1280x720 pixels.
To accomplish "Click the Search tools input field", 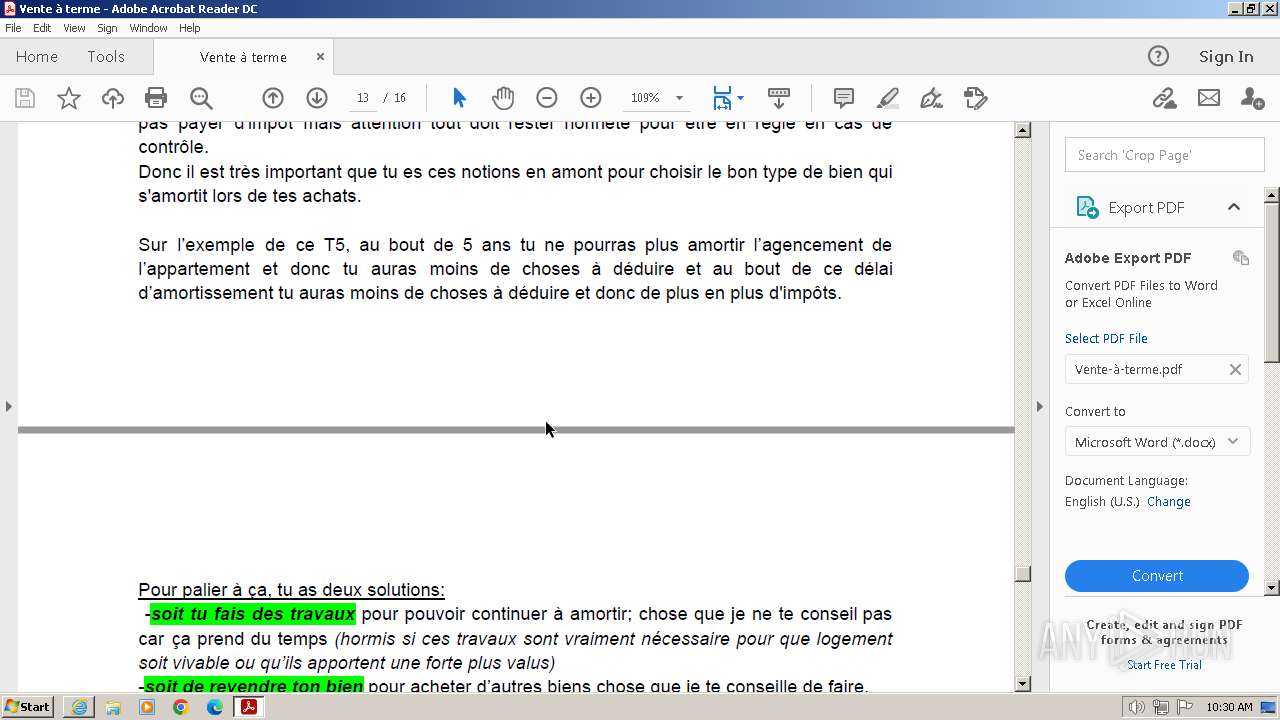I will pos(1165,155).
